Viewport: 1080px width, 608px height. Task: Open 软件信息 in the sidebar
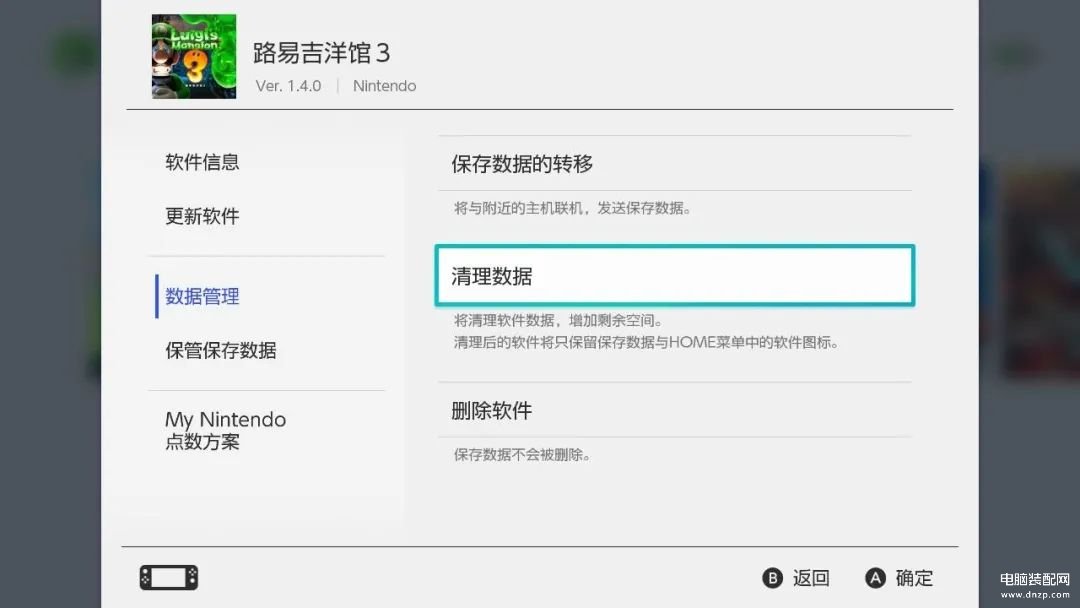point(202,163)
